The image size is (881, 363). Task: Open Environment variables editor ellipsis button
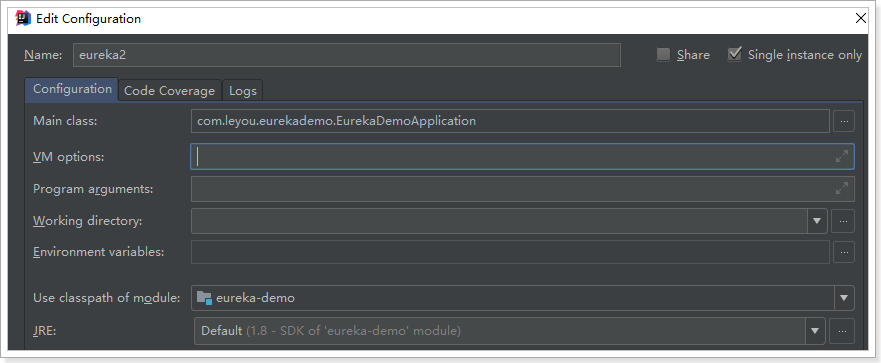click(843, 252)
